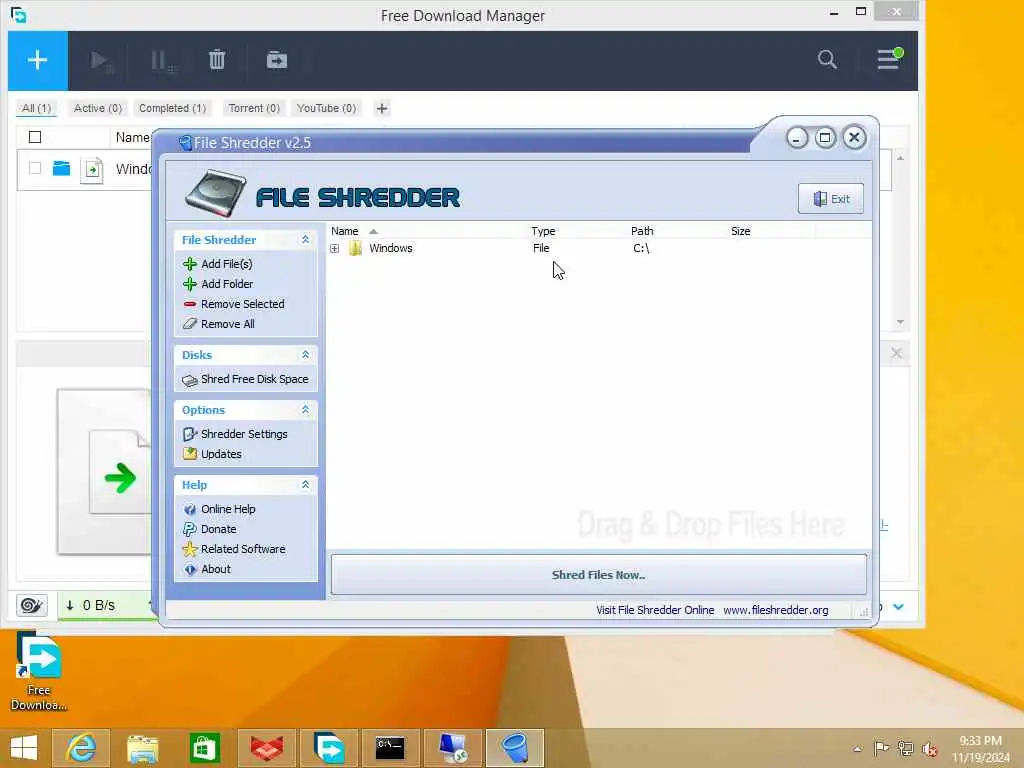Pause downloads using the pause icon
This screenshot has height=768, width=1024.
tap(161, 61)
